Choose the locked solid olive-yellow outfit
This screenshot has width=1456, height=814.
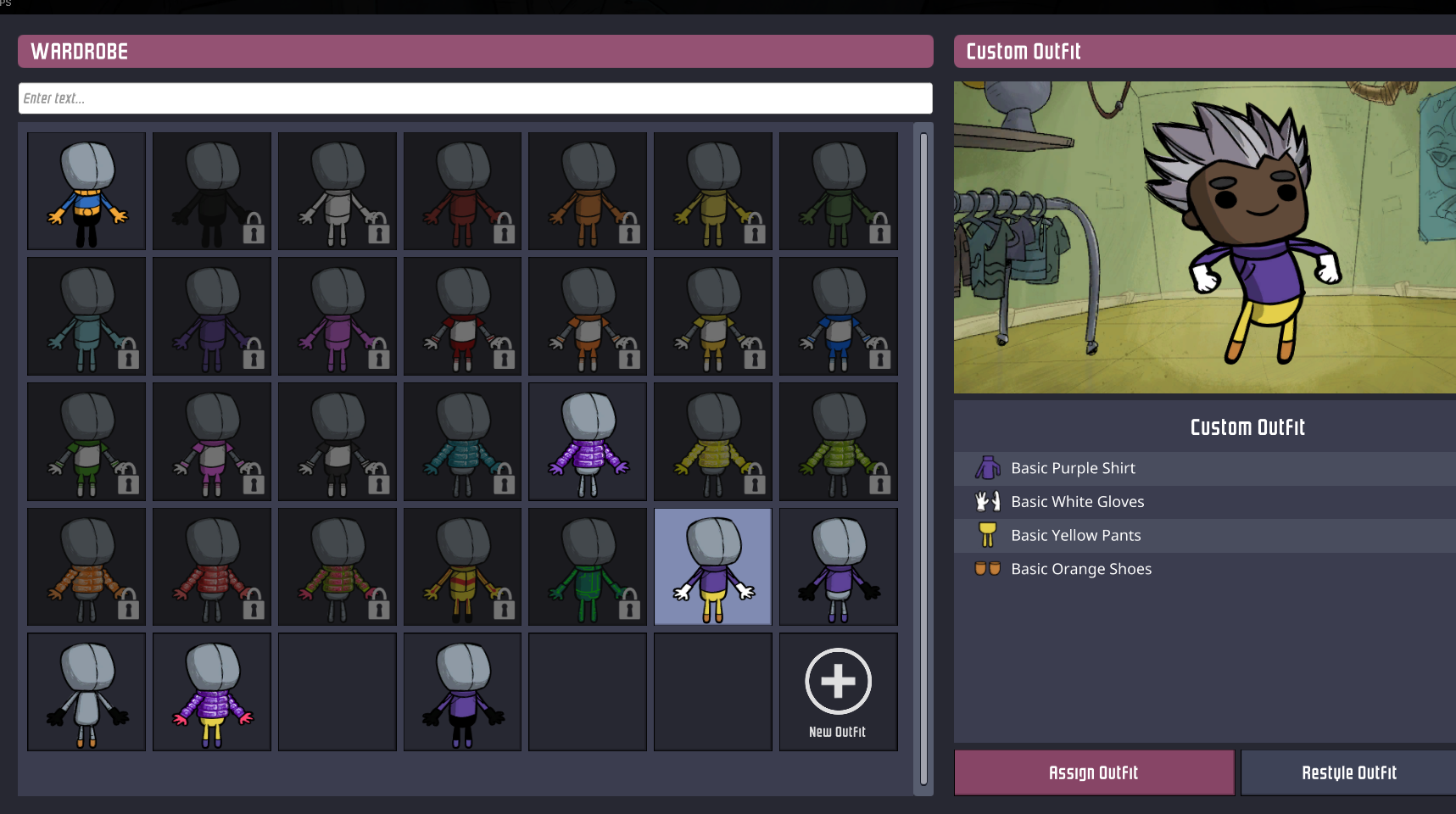(x=713, y=191)
